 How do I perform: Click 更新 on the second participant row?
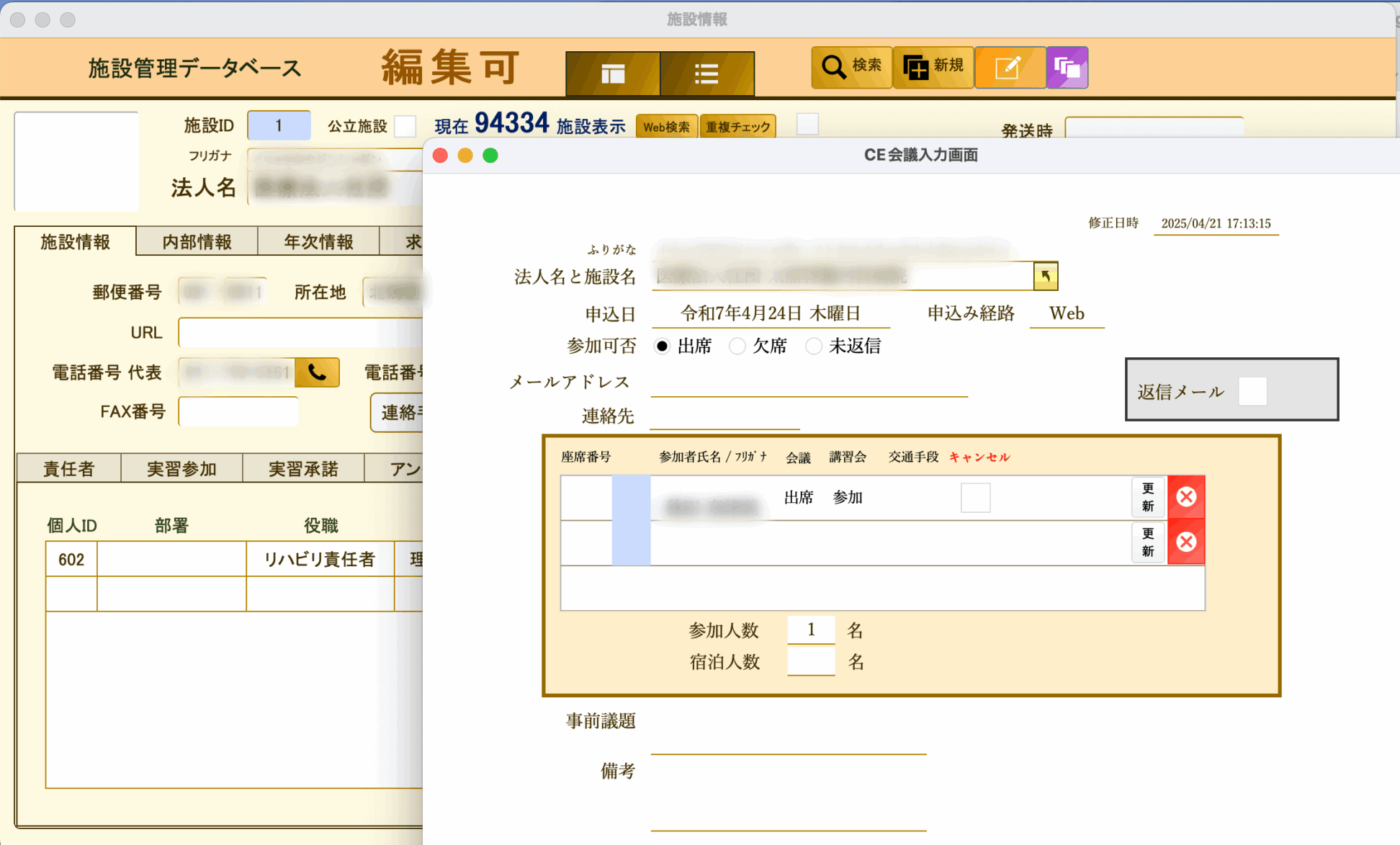coord(1148,542)
